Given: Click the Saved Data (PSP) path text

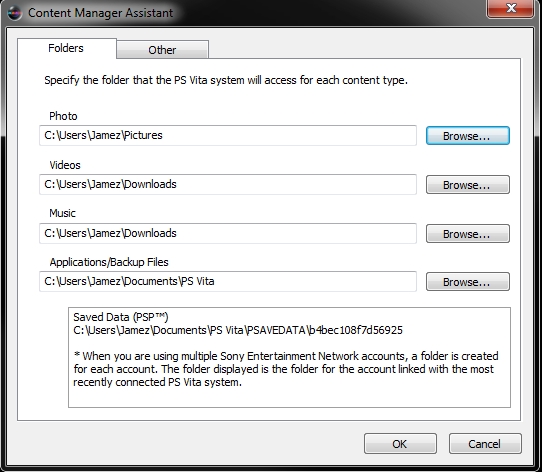Looking at the screenshot, I should [238, 330].
